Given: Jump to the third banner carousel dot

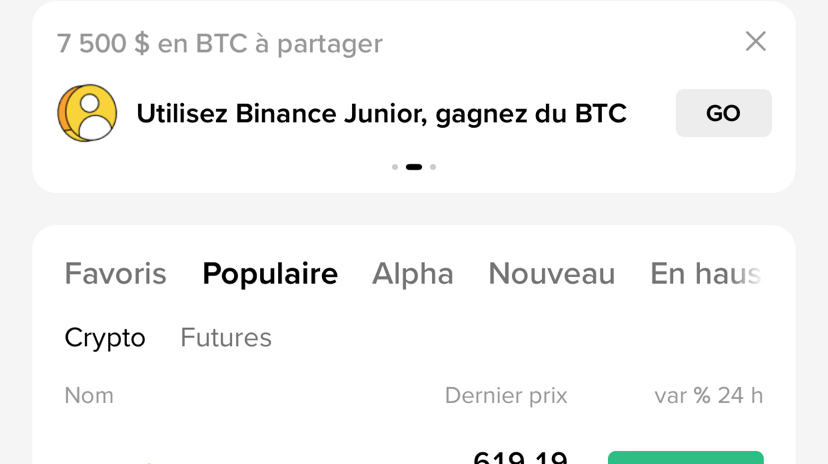Looking at the screenshot, I should tap(433, 167).
